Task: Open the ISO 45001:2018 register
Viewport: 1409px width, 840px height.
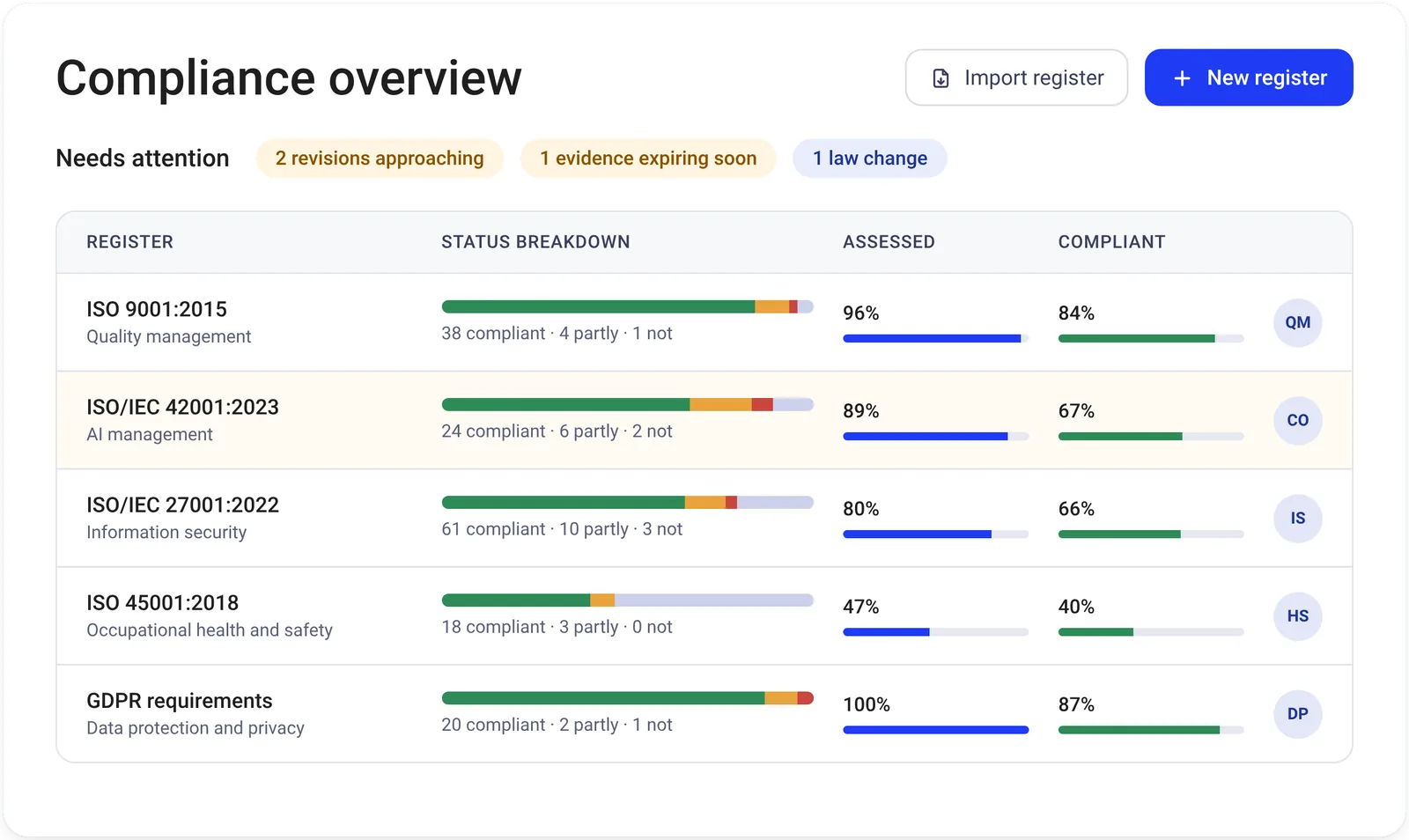Action: click(704, 615)
